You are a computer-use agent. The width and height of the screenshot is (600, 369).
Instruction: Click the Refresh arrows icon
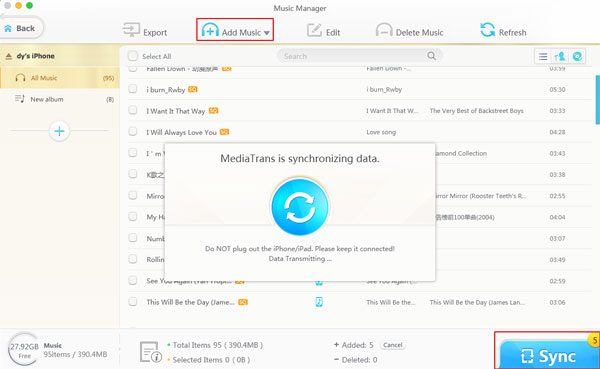pyautogui.click(x=488, y=29)
